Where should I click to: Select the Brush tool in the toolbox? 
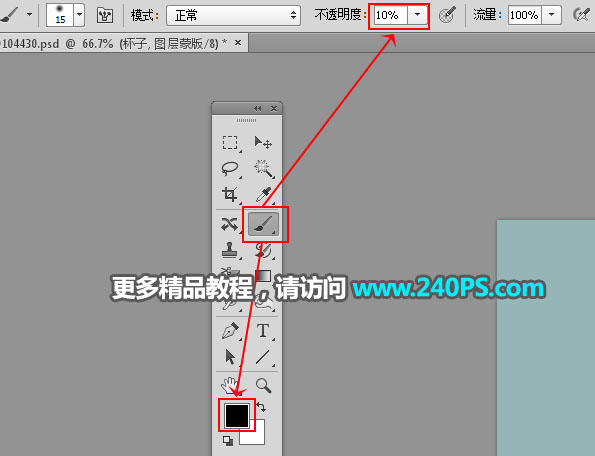(x=263, y=224)
